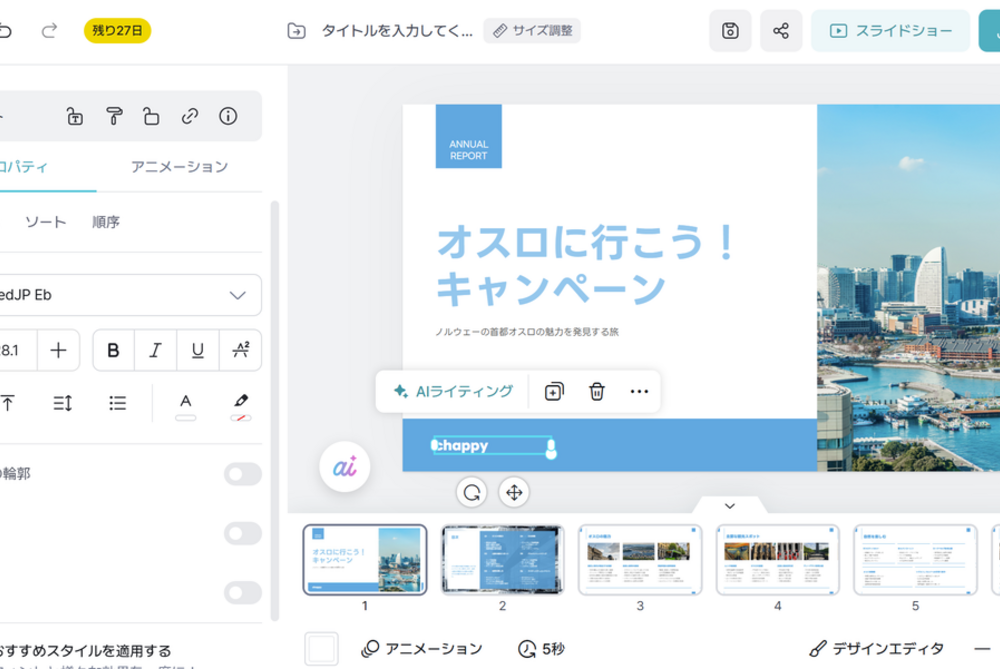Click the vertical align top icon
This screenshot has height=669, width=1000.
(x=8, y=403)
